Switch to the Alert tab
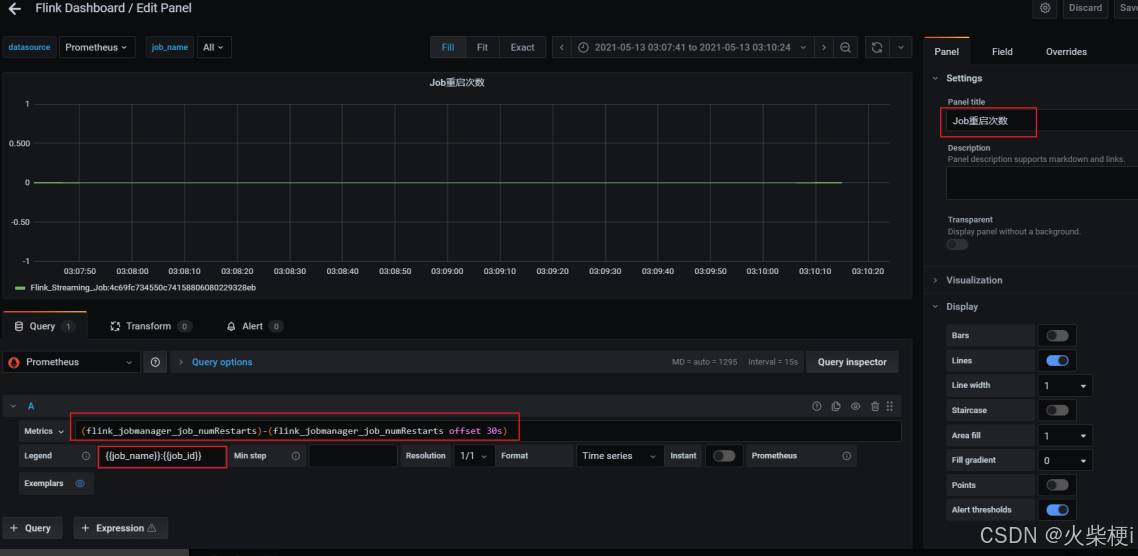The width and height of the screenshot is (1138, 556). coord(254,326)
